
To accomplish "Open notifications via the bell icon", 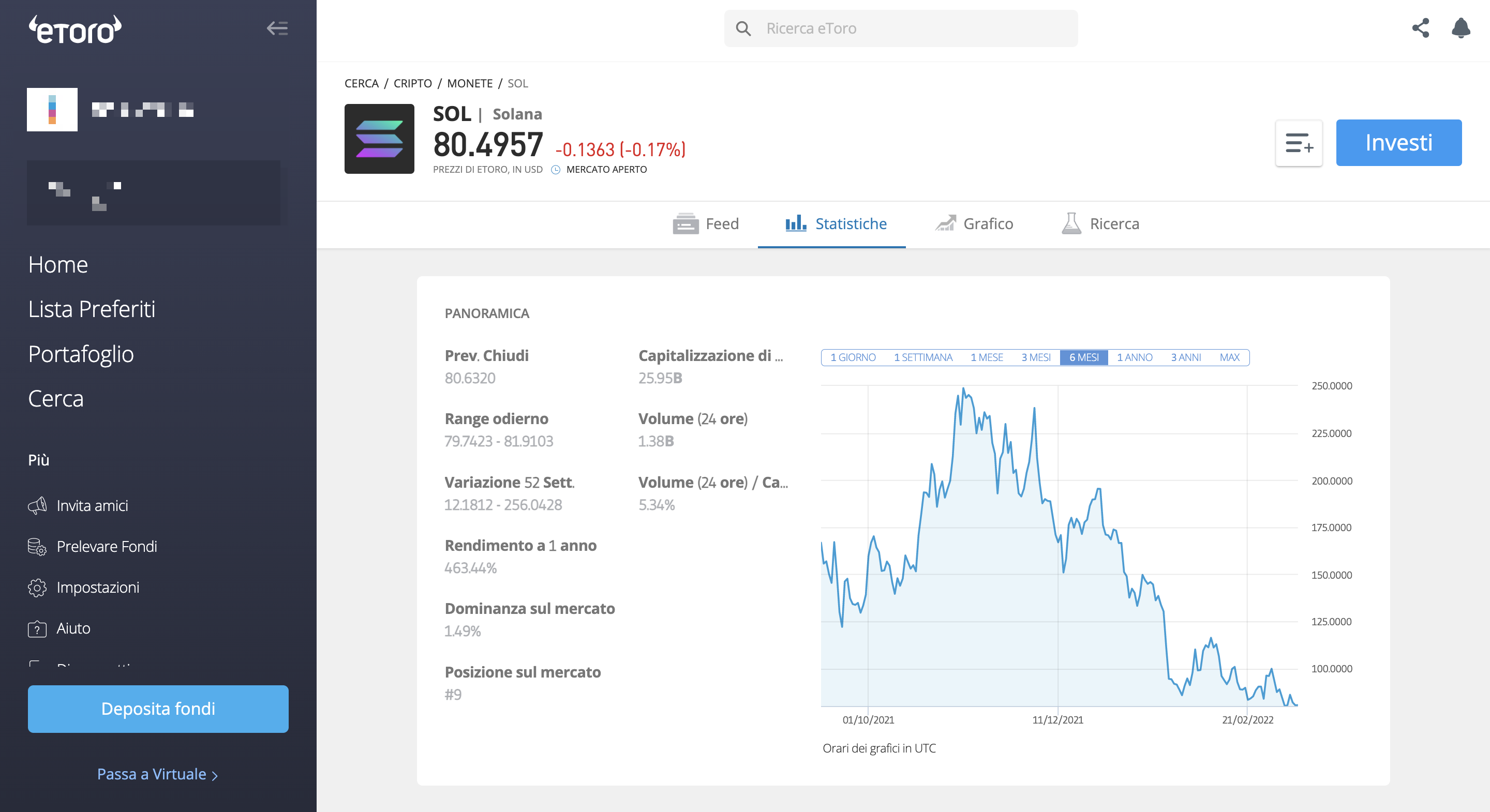I will coord(1461,28).
